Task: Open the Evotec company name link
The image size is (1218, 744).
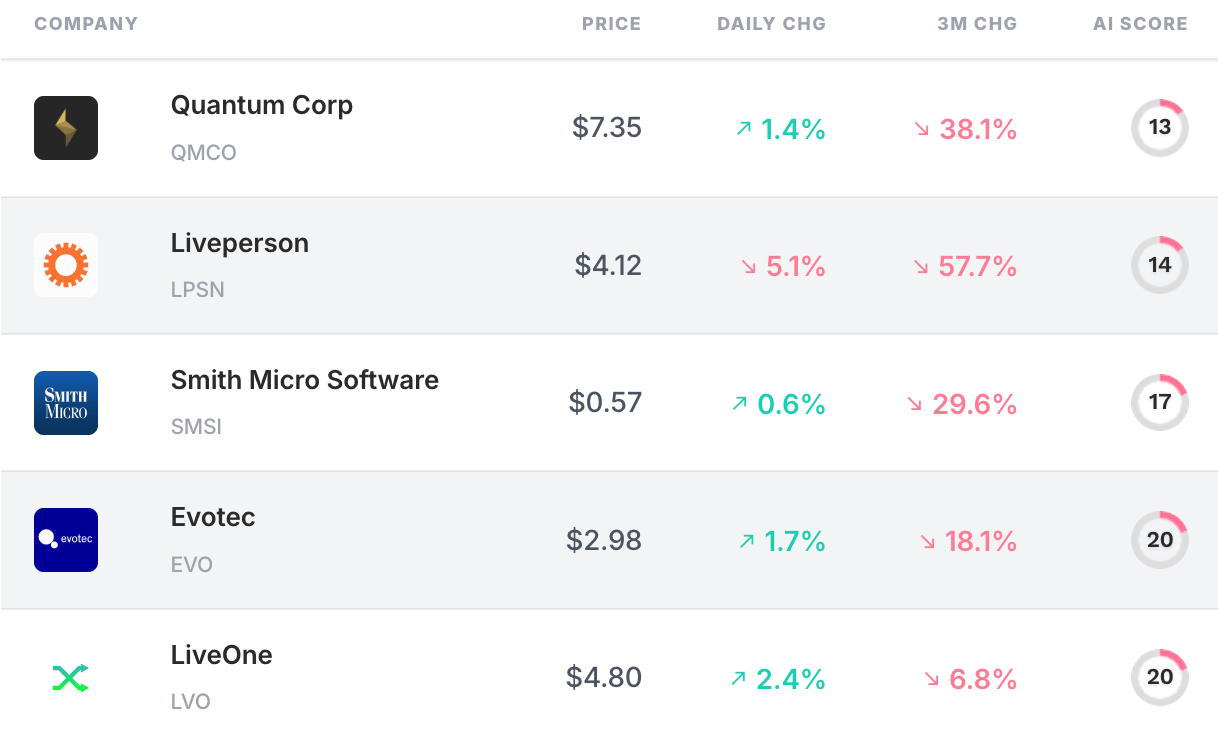Action: coord(213,518)
